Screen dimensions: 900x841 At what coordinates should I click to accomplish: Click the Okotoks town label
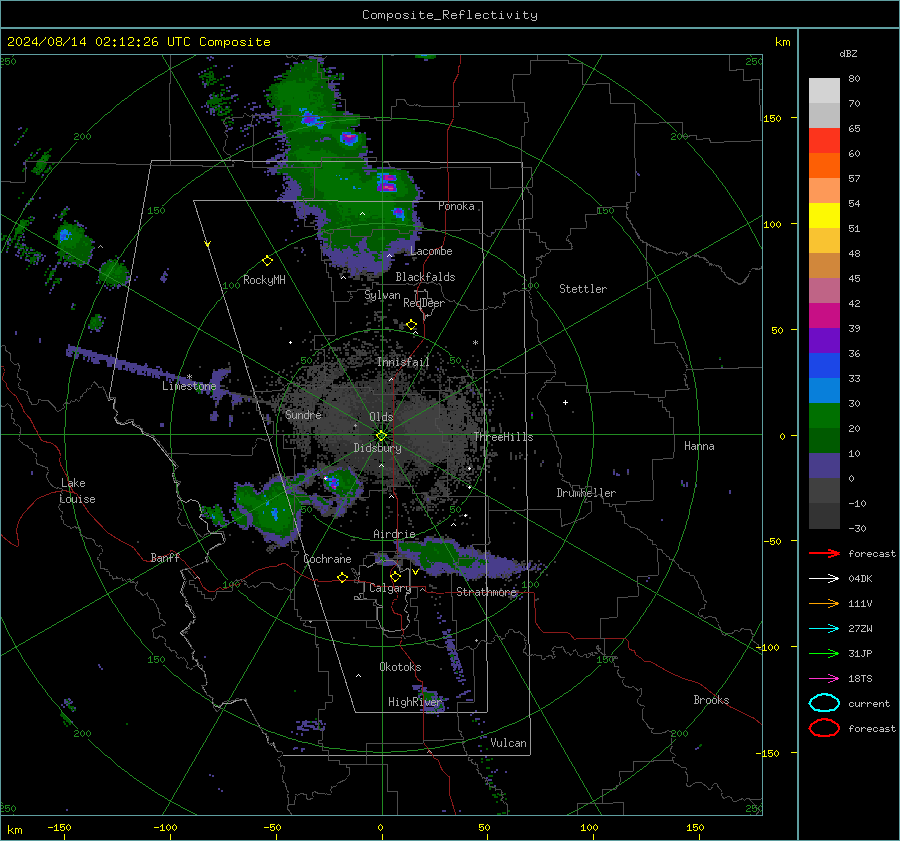400,667
